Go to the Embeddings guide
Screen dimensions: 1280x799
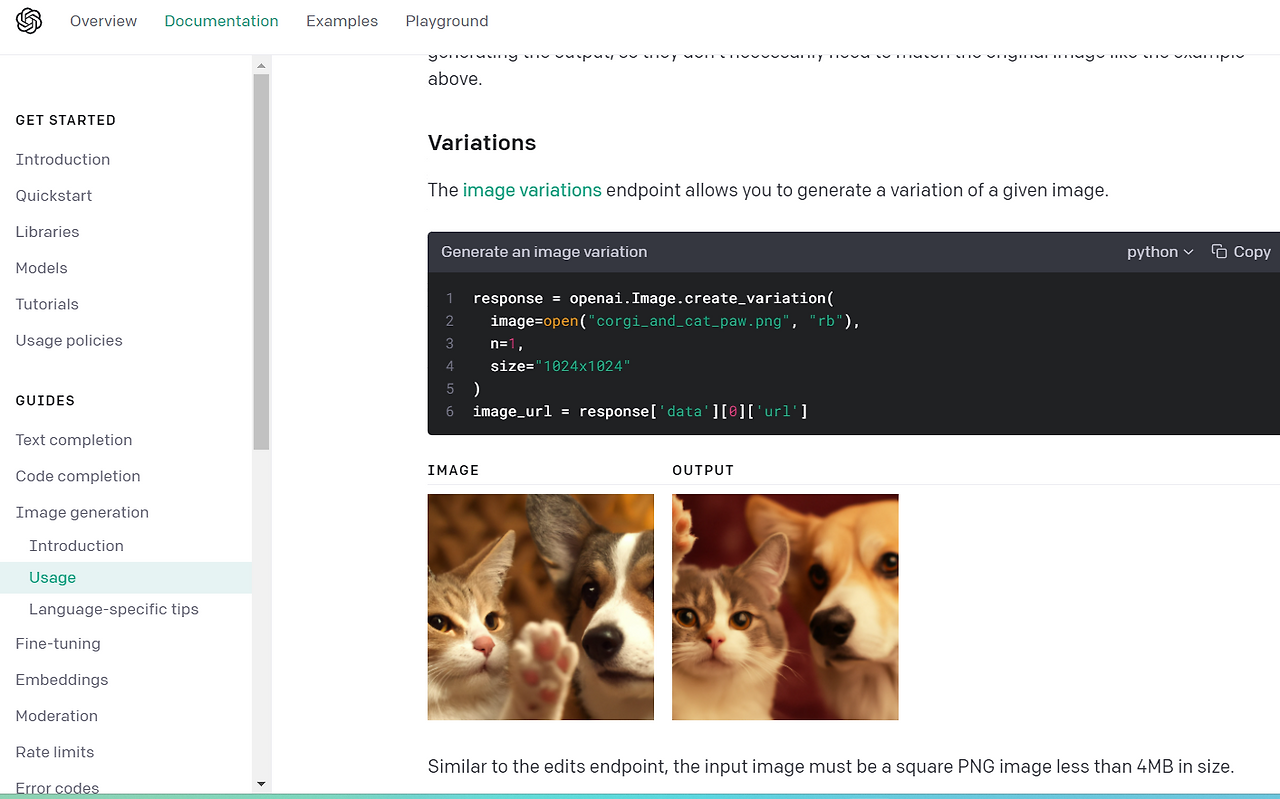pos(62,680)
